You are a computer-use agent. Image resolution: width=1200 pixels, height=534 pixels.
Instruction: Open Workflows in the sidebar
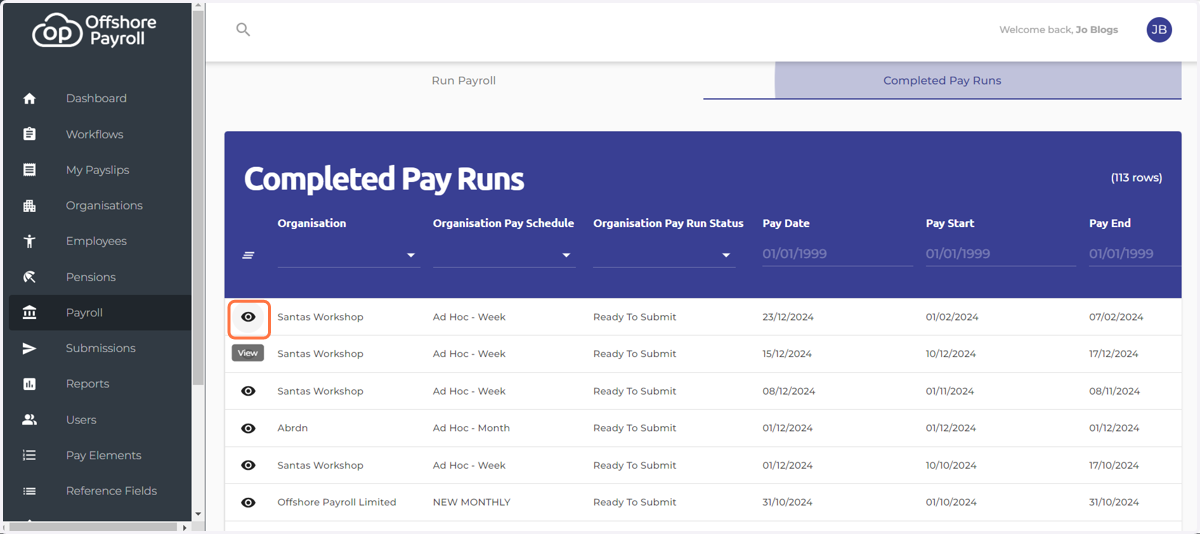(96, 134)
